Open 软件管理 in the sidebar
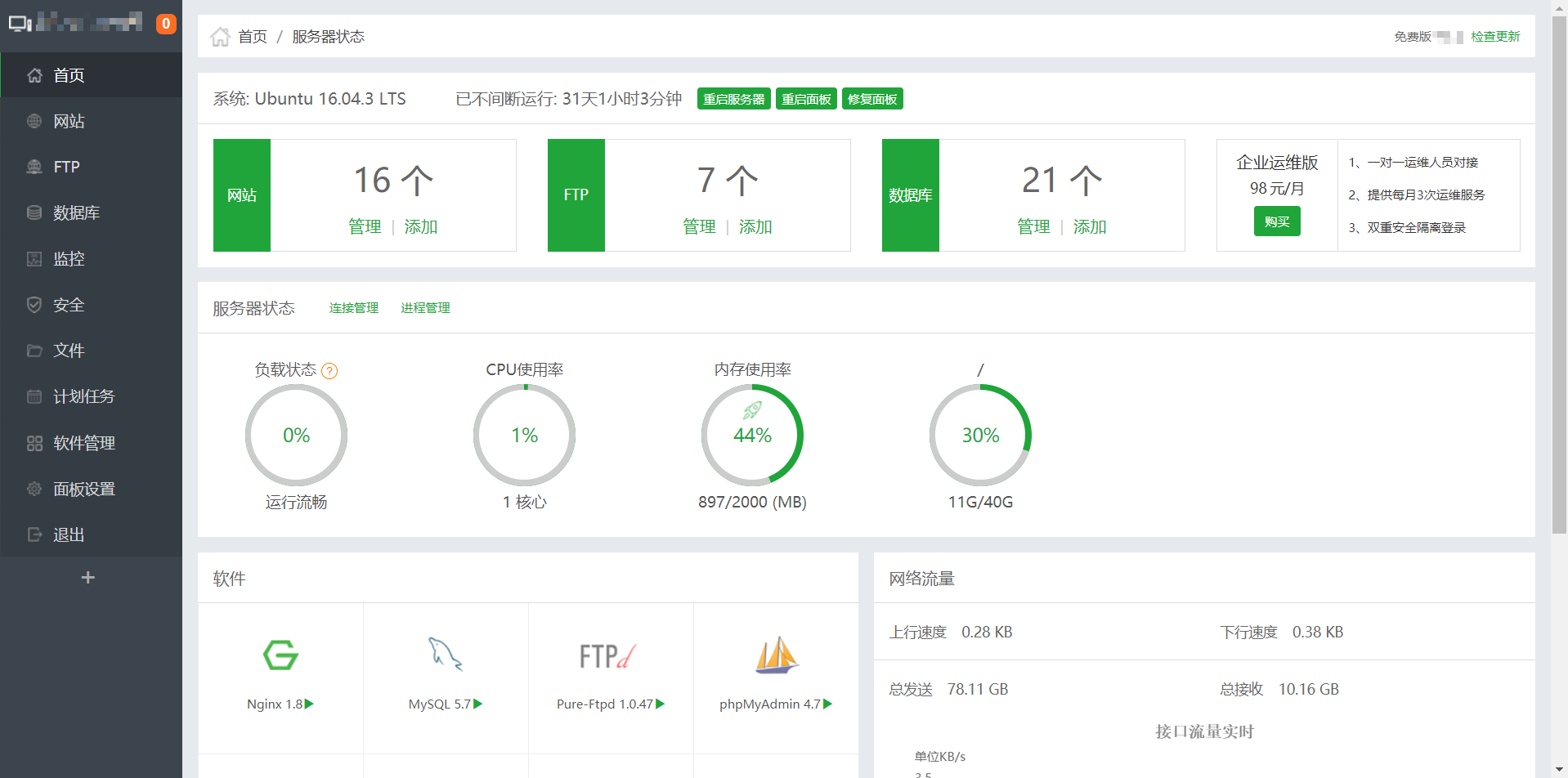The image size is (1568, 778). pyautogui.click(x=83, y=443)
